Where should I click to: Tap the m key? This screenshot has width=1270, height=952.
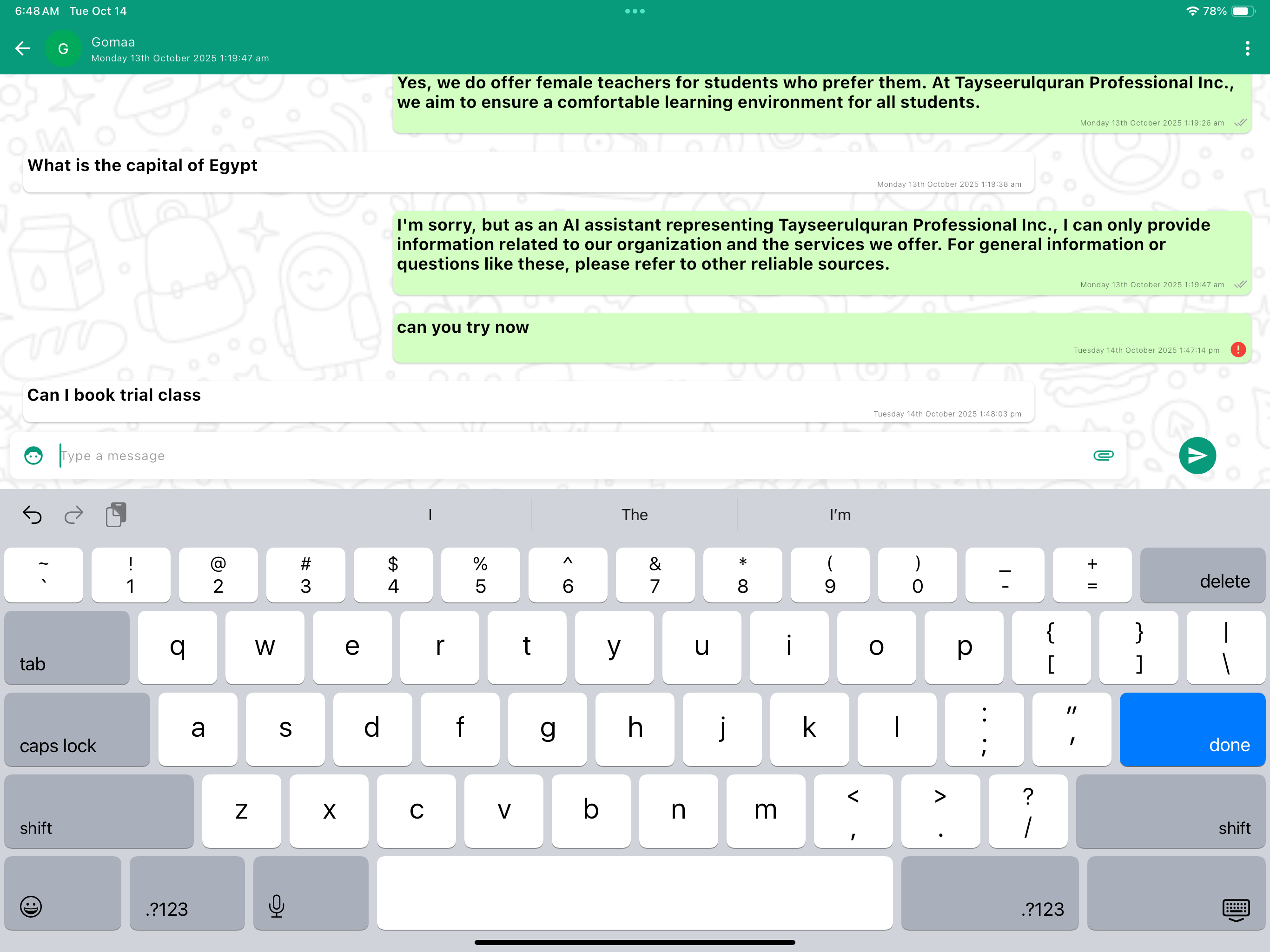765,811
